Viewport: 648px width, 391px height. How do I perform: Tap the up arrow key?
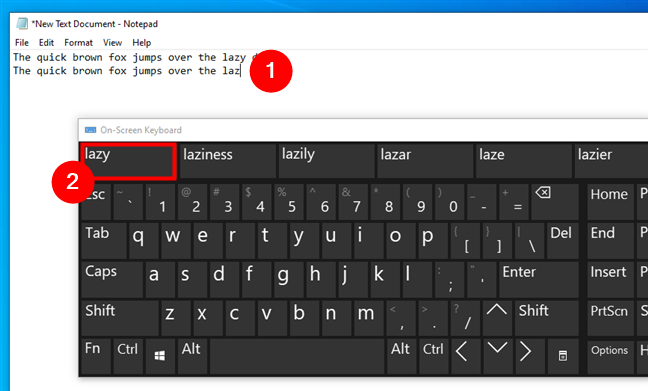(497, 318)
